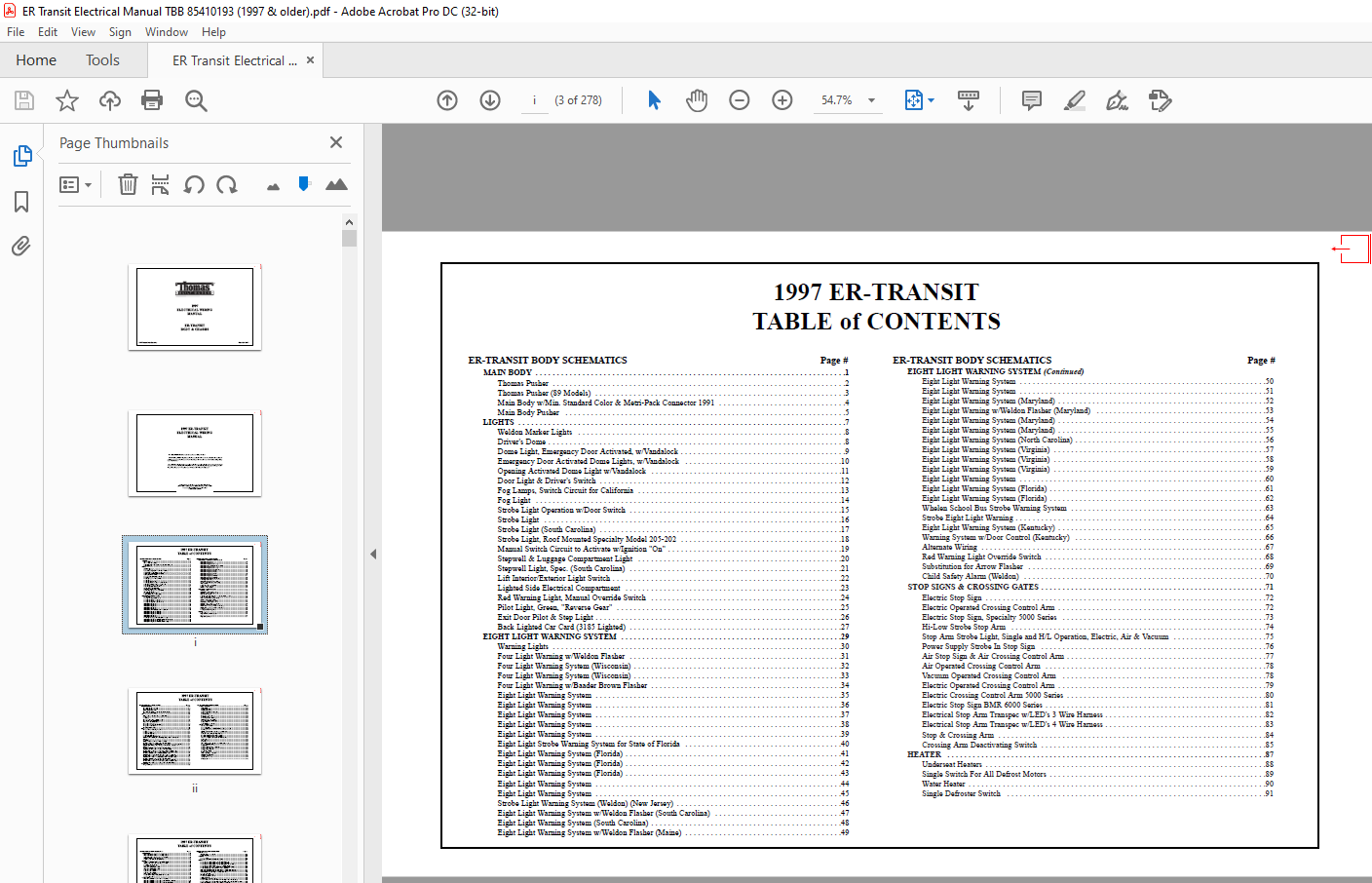Open the zoom level dropdown arrow
Viewport: 1372px width, 883px height.
(x=872, y=100)
